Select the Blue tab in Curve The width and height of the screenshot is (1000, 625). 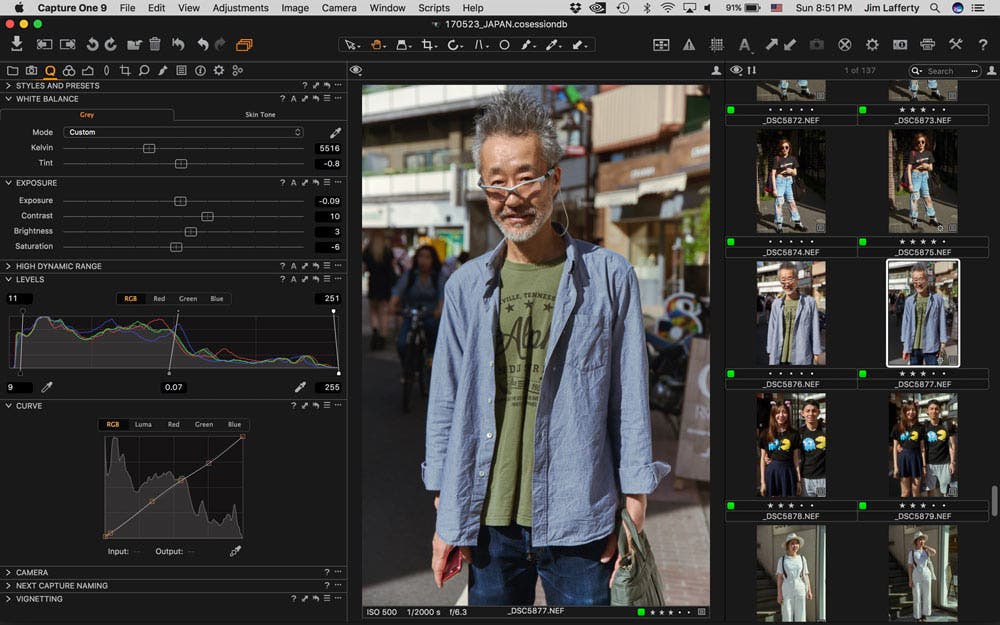pos(235,424)
